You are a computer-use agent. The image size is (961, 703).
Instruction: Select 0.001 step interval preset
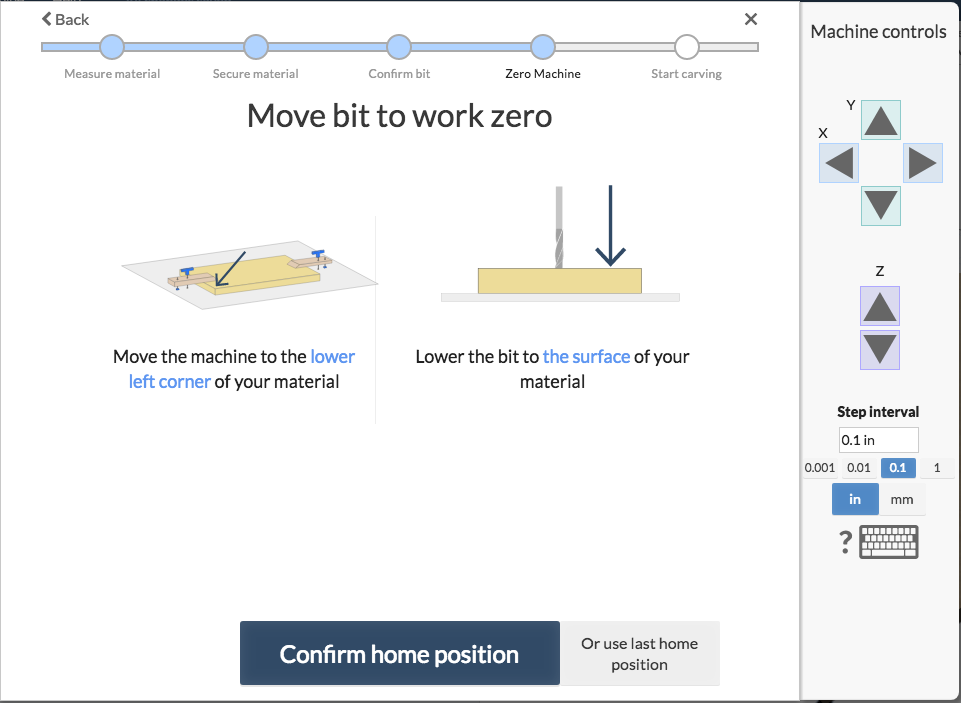[819, 468]
